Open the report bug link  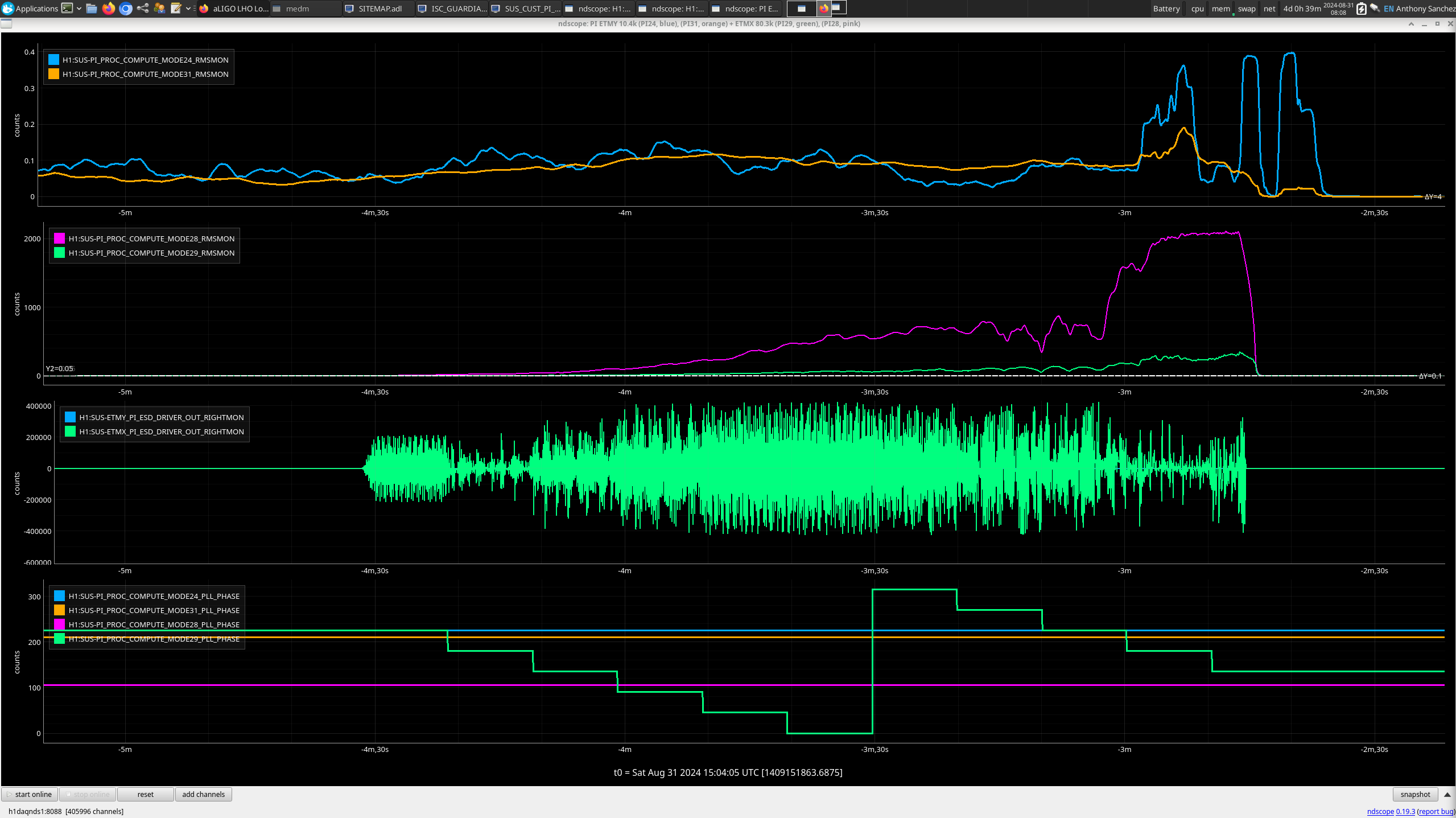(x=1437, y=811)
